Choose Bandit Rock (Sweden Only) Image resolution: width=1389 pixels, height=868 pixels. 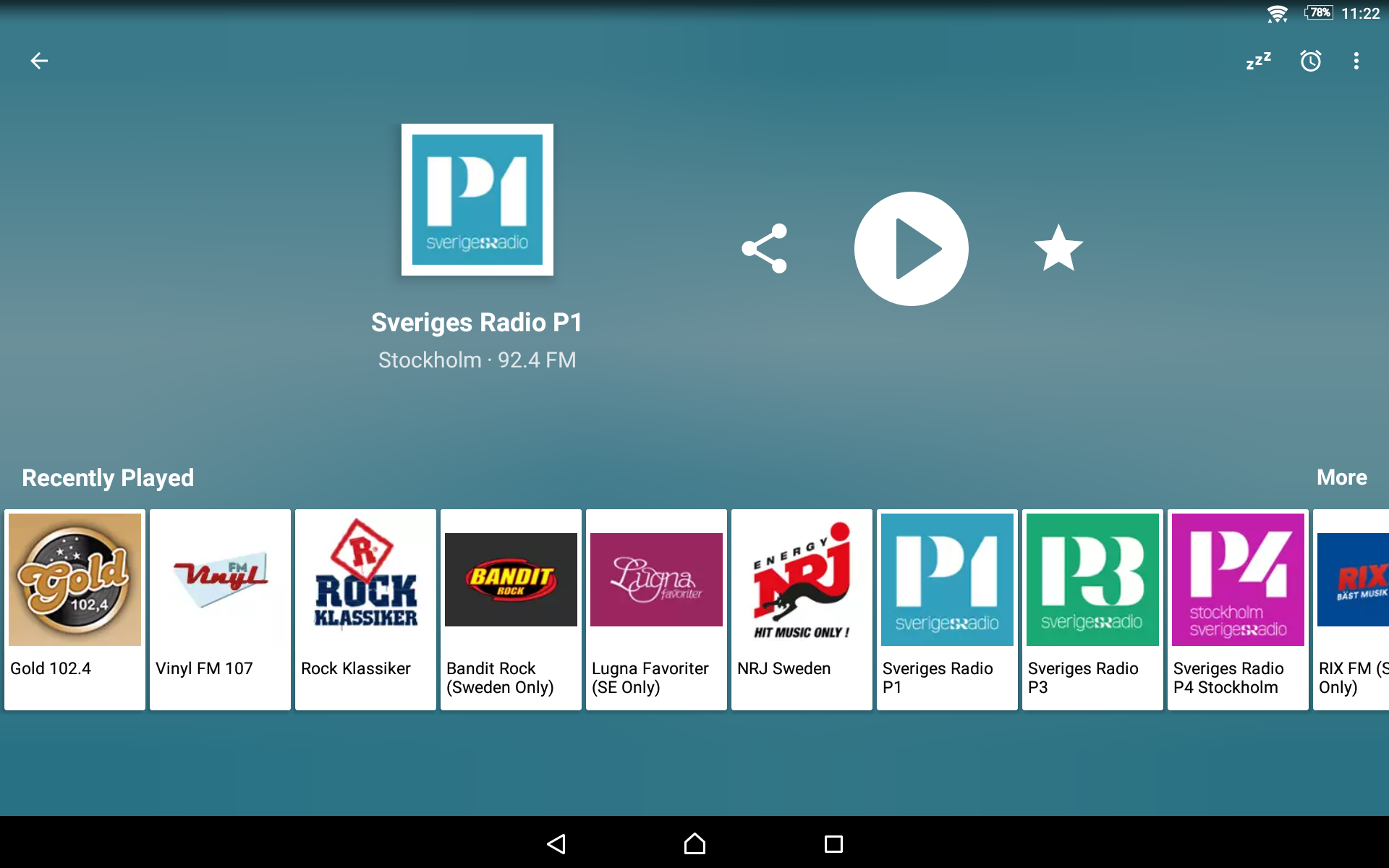(x=511, y=609)
